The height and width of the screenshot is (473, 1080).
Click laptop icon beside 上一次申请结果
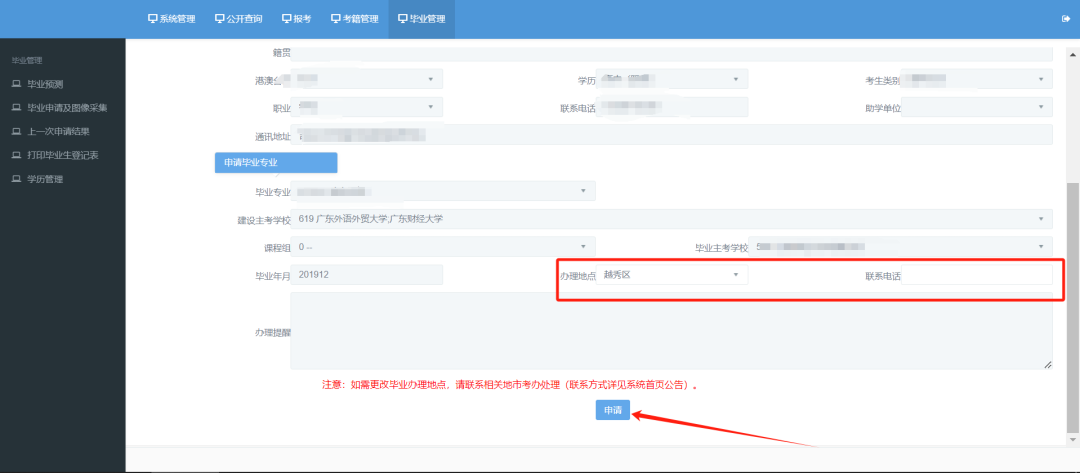[x=17, y=132]
